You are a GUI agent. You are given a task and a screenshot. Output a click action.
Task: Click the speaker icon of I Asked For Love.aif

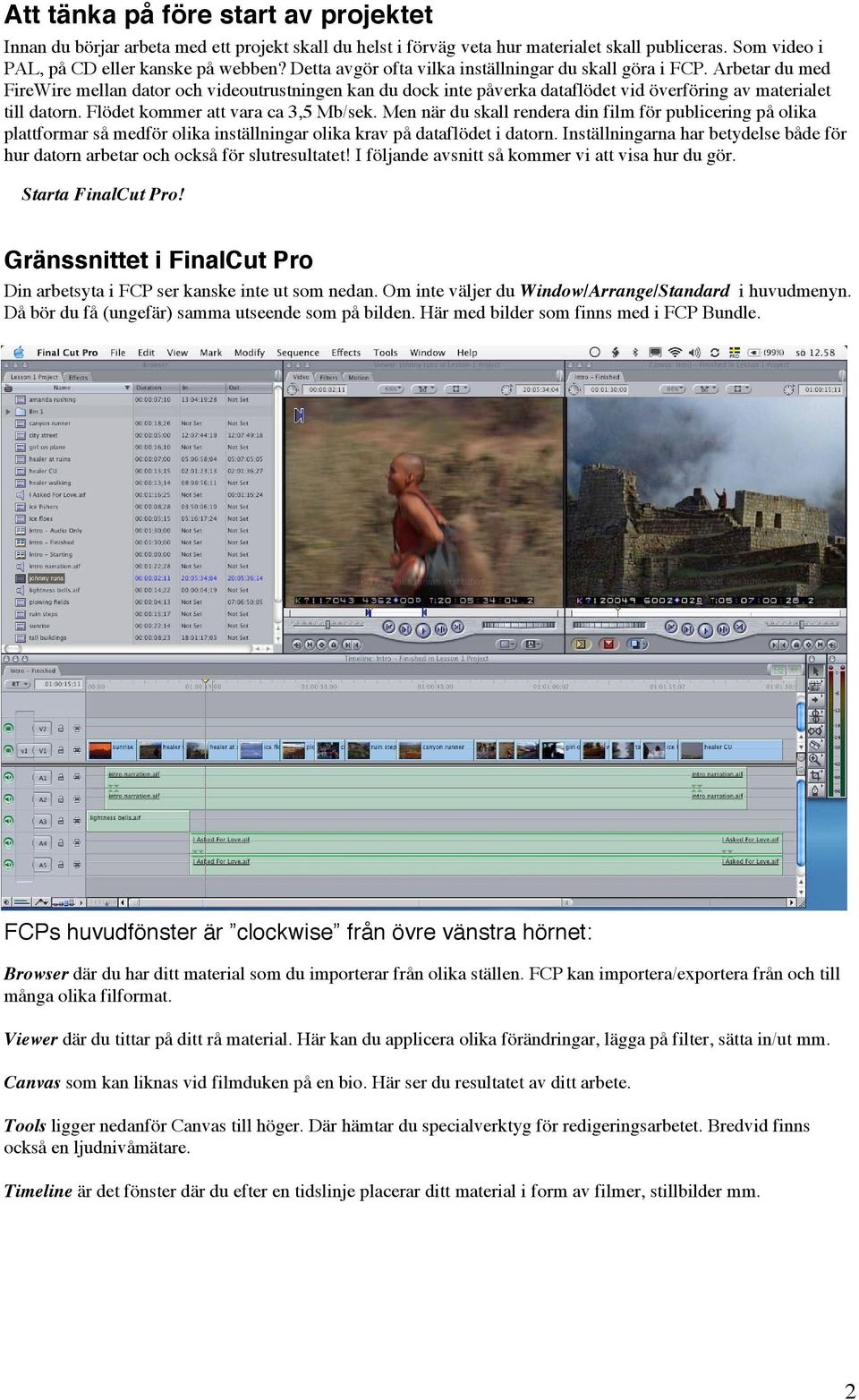click(x=21, y=495)
